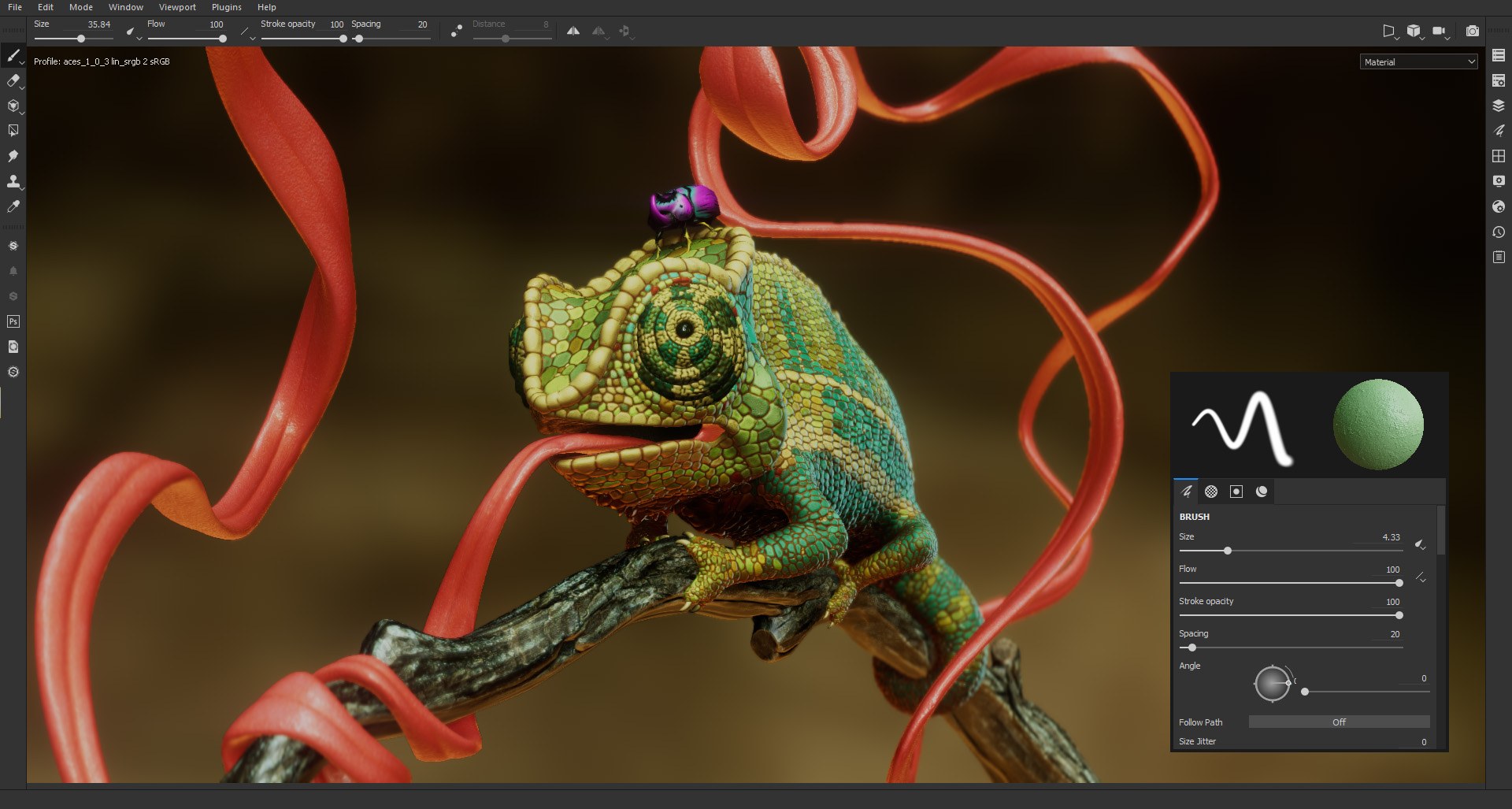Toggle Follow Path Off setting
Image resolution: width=1512 pixels, height=809 pixels.
click(1339, 722)
